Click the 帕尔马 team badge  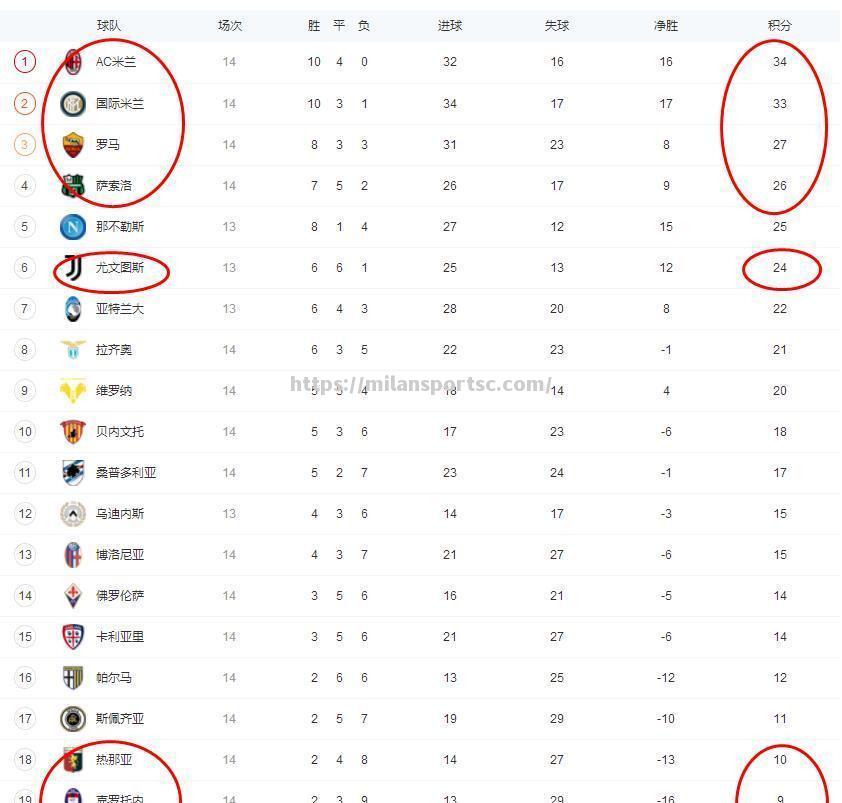pos(73,678)
